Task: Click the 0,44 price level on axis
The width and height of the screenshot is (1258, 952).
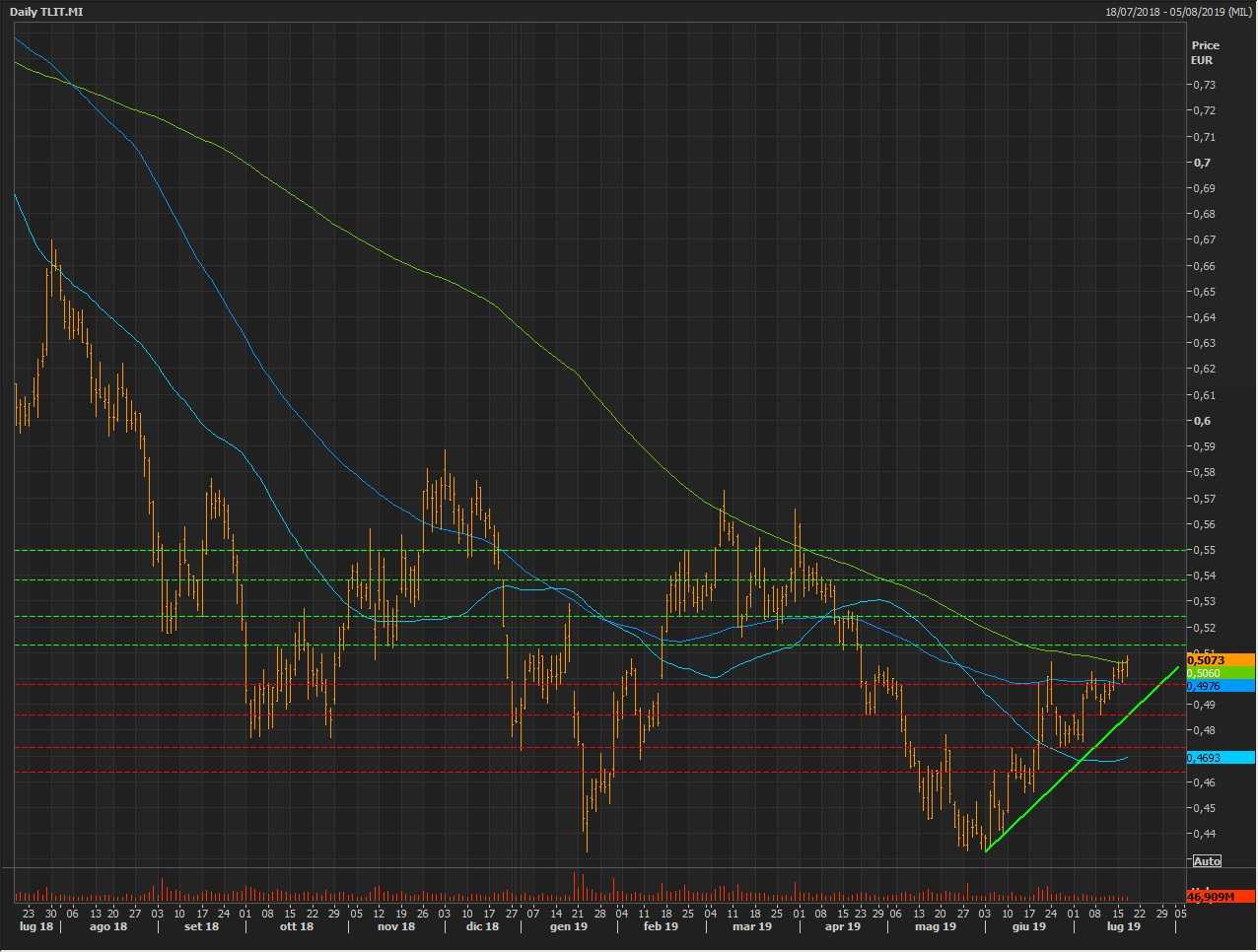Action: tap(1203, 834)
